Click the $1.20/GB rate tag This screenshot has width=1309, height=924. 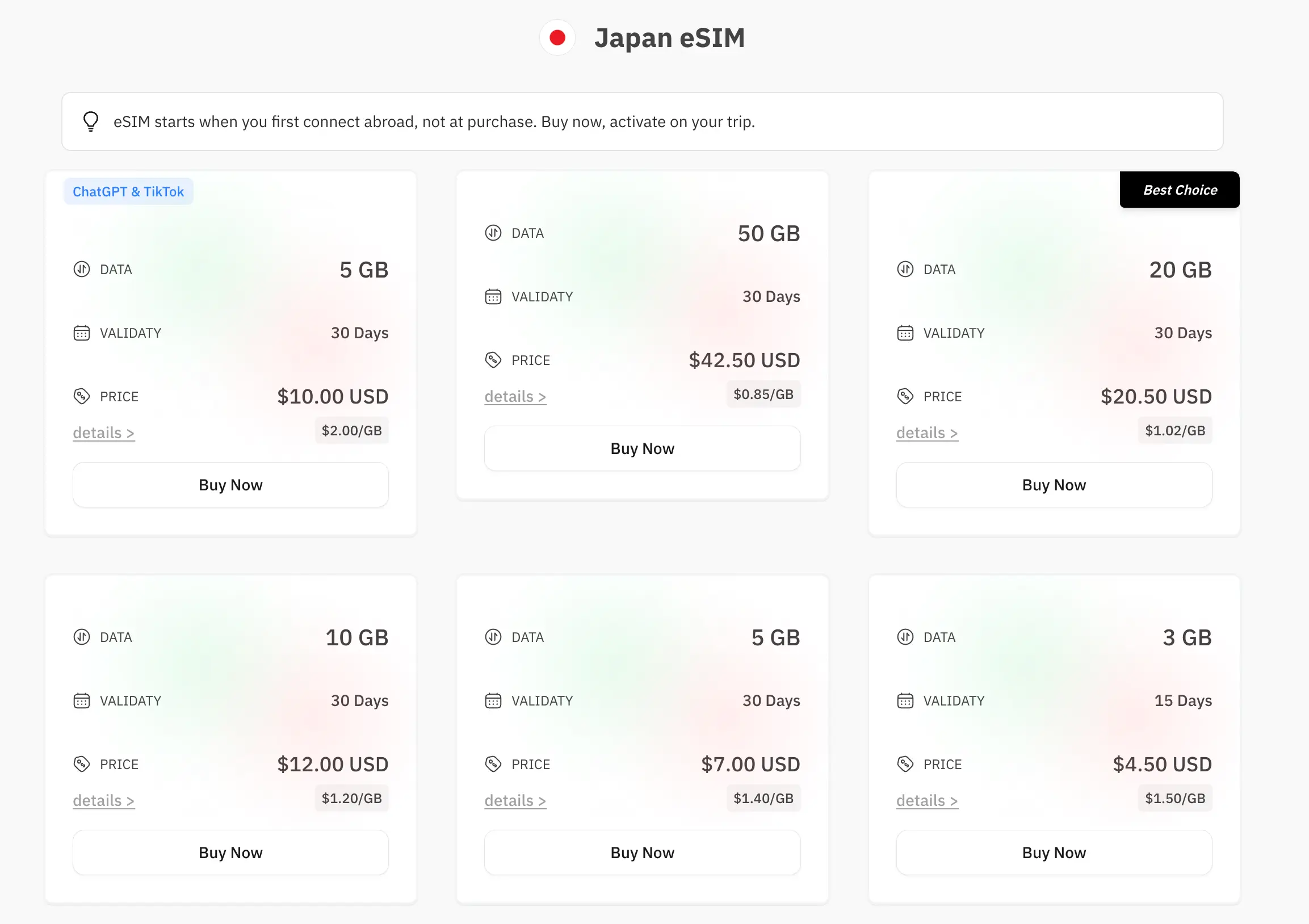click(352, 798)
